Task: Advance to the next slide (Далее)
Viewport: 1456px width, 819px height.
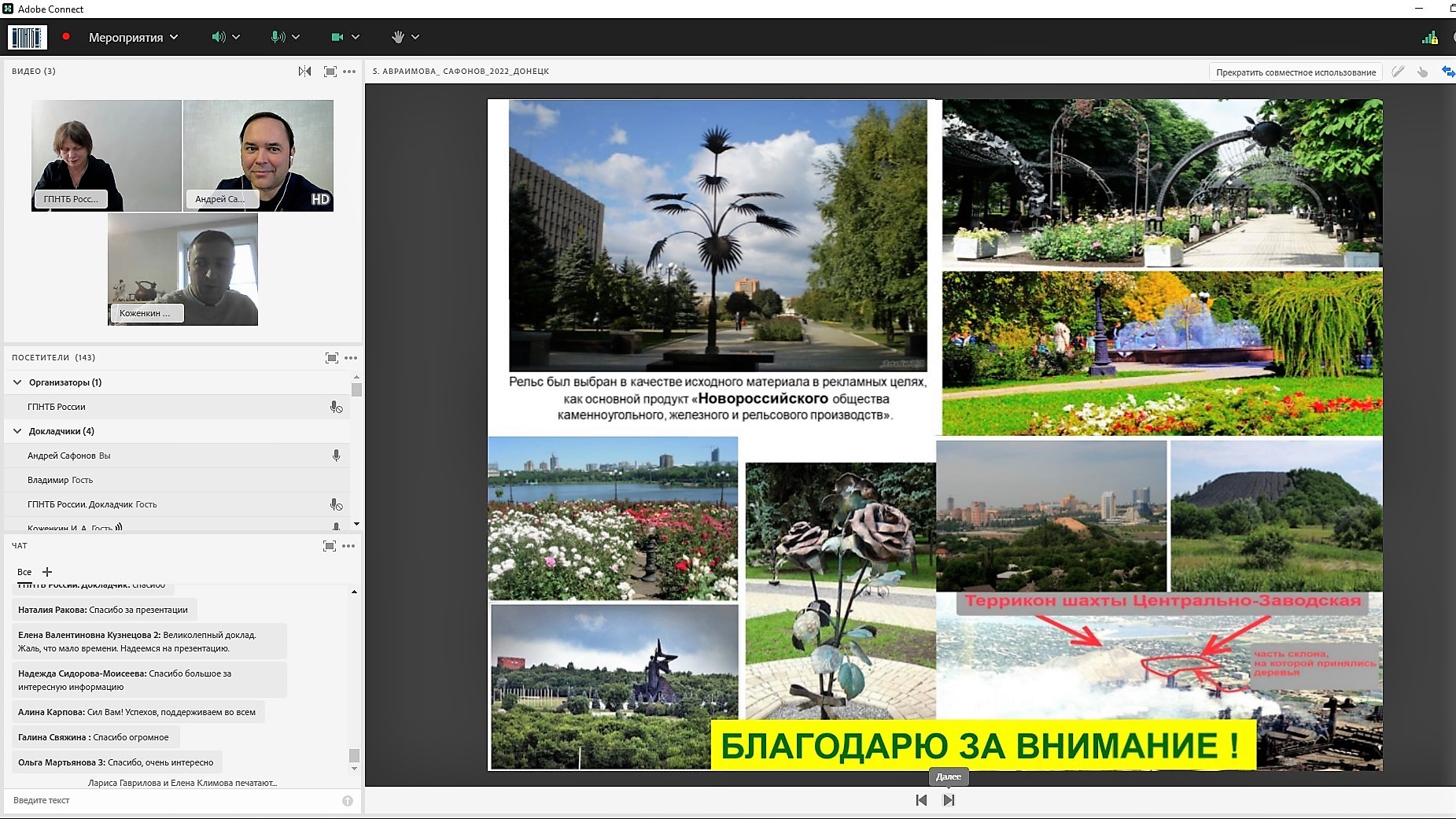Action: (949, 800)
